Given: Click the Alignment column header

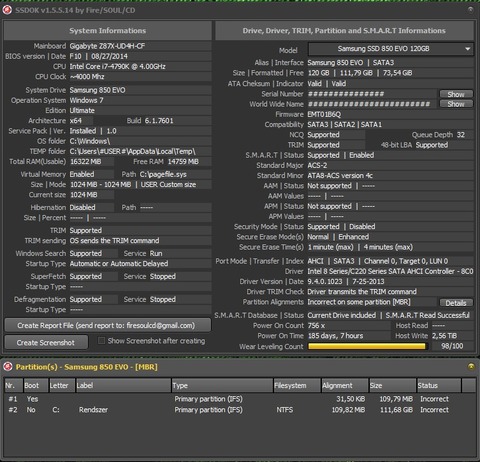Looking at the screenshot, I should click(x=345, y=386).
